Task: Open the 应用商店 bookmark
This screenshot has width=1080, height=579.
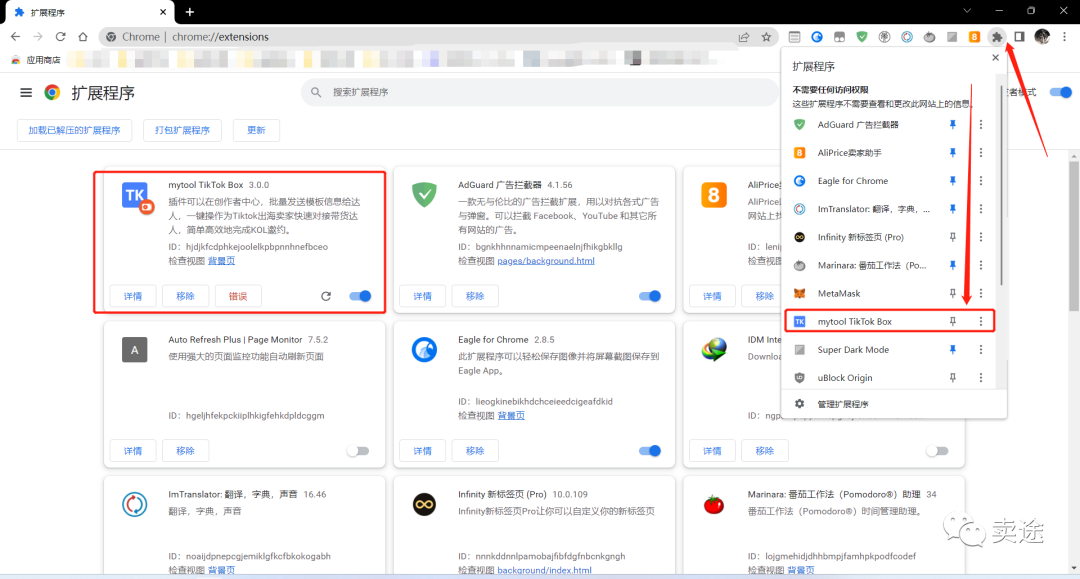Action: (x=37, y=60)
